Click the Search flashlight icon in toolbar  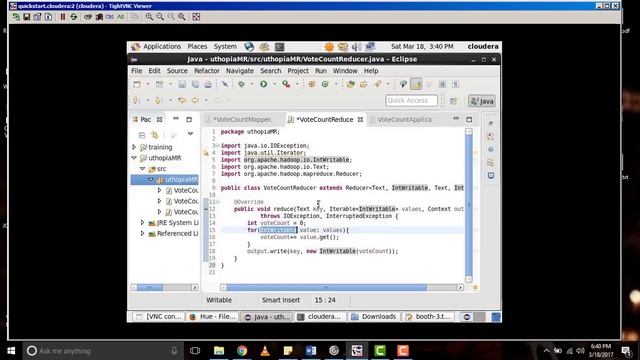(x=378, y=84)
